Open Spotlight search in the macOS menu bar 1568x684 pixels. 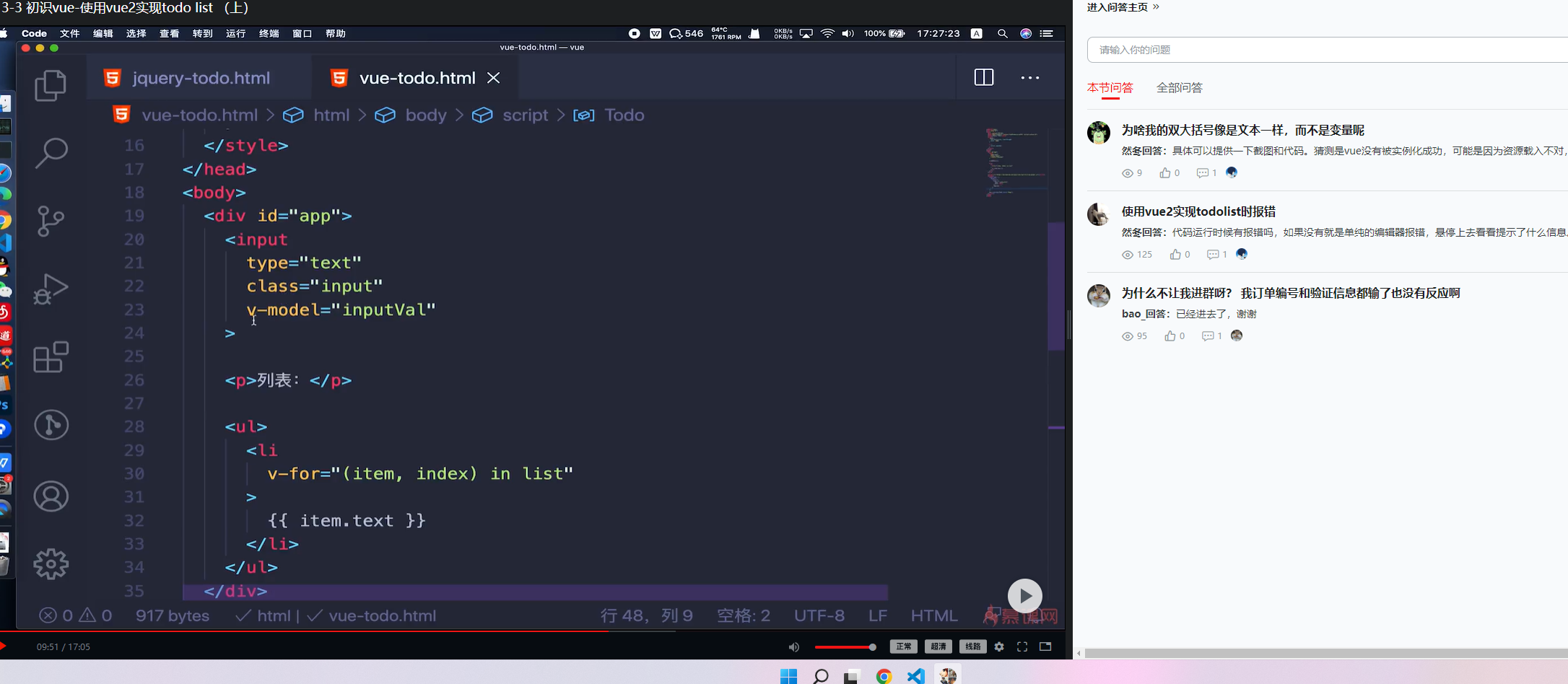1002,33
